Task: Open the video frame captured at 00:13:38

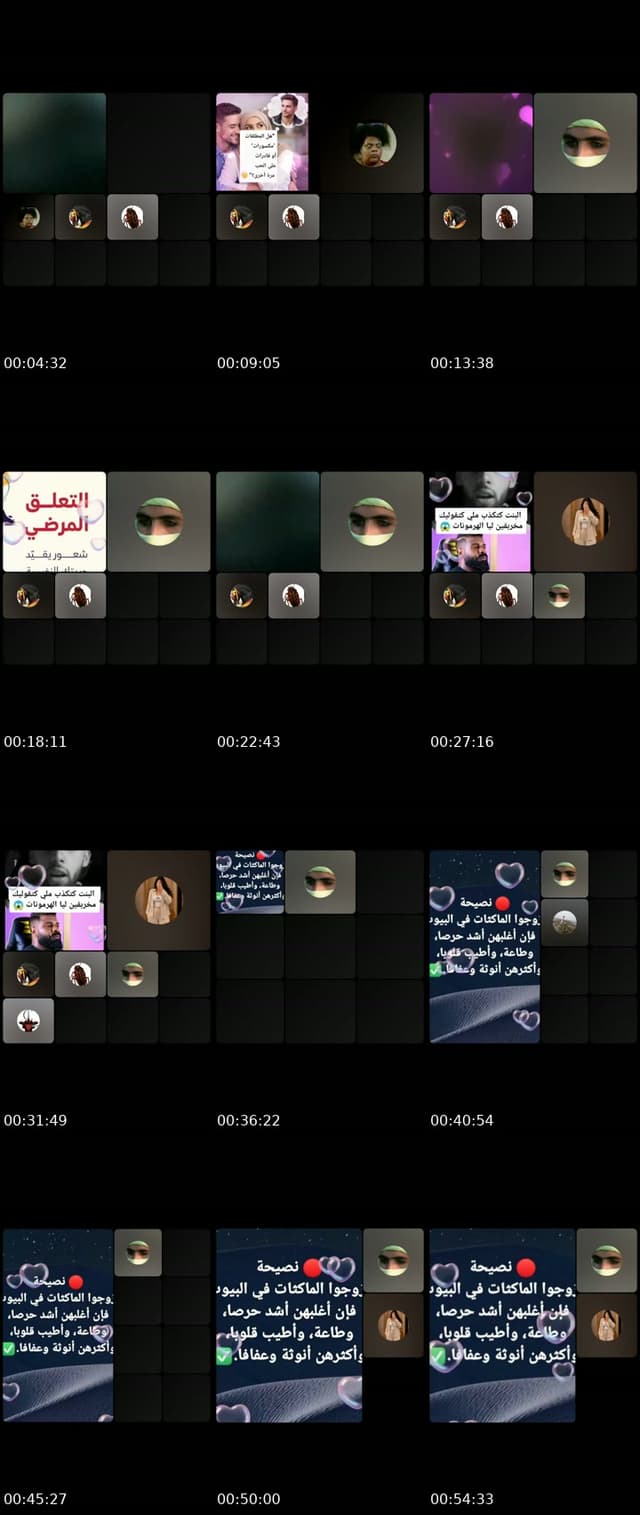Action: click(533, 189)
